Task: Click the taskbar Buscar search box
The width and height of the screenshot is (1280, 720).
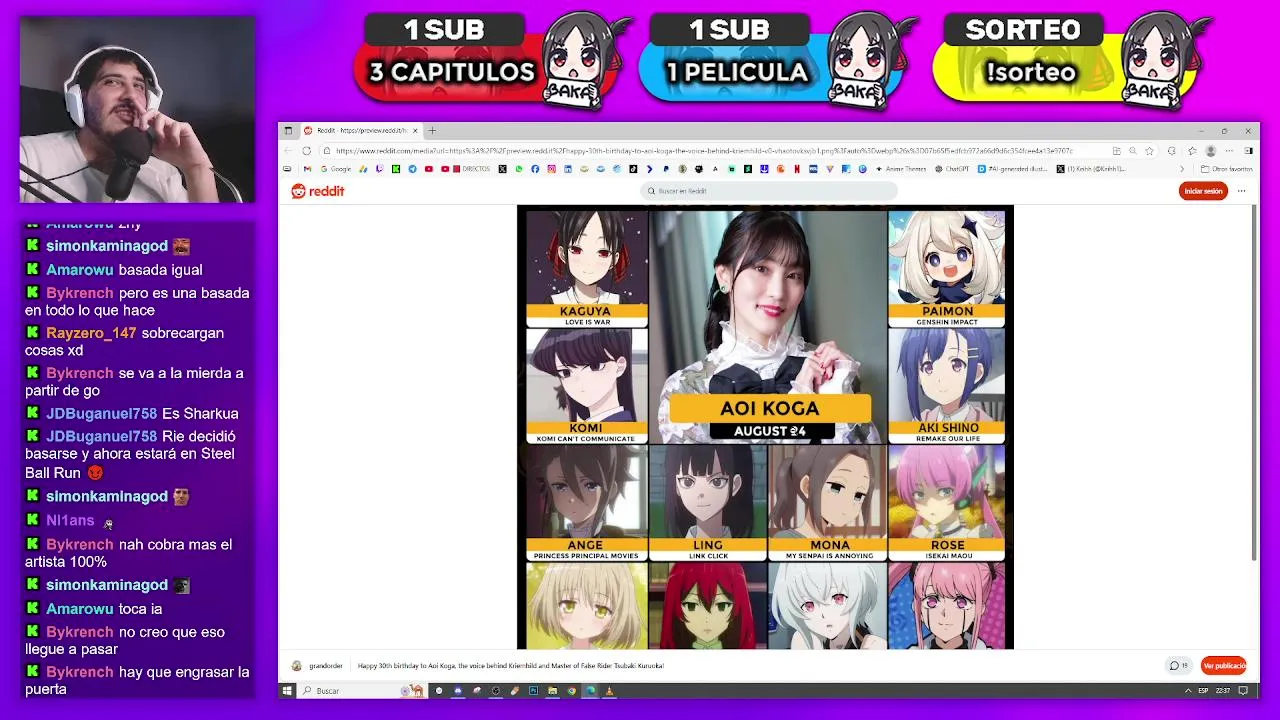Action: pyautogui.click(x=362, y=690)
